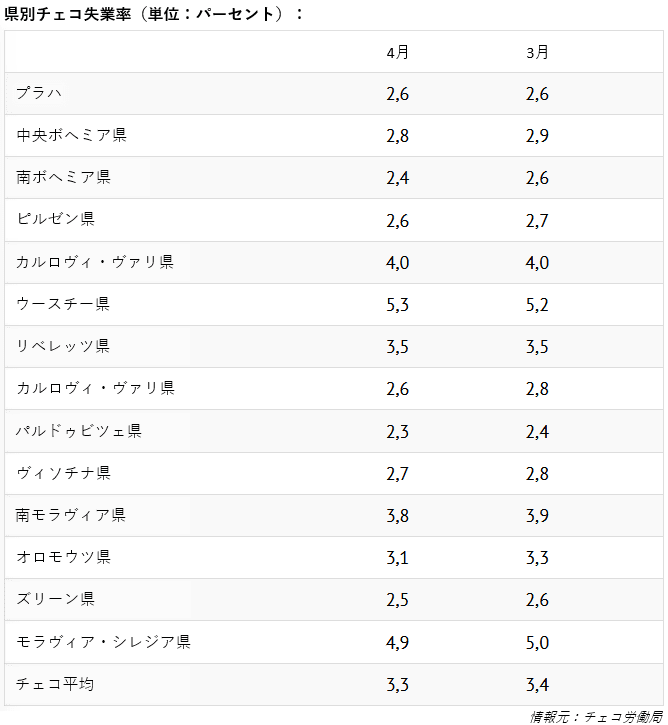Select the 南モラヴィア県 row label
The image size is (668, 725).
(x=71, y=515)
